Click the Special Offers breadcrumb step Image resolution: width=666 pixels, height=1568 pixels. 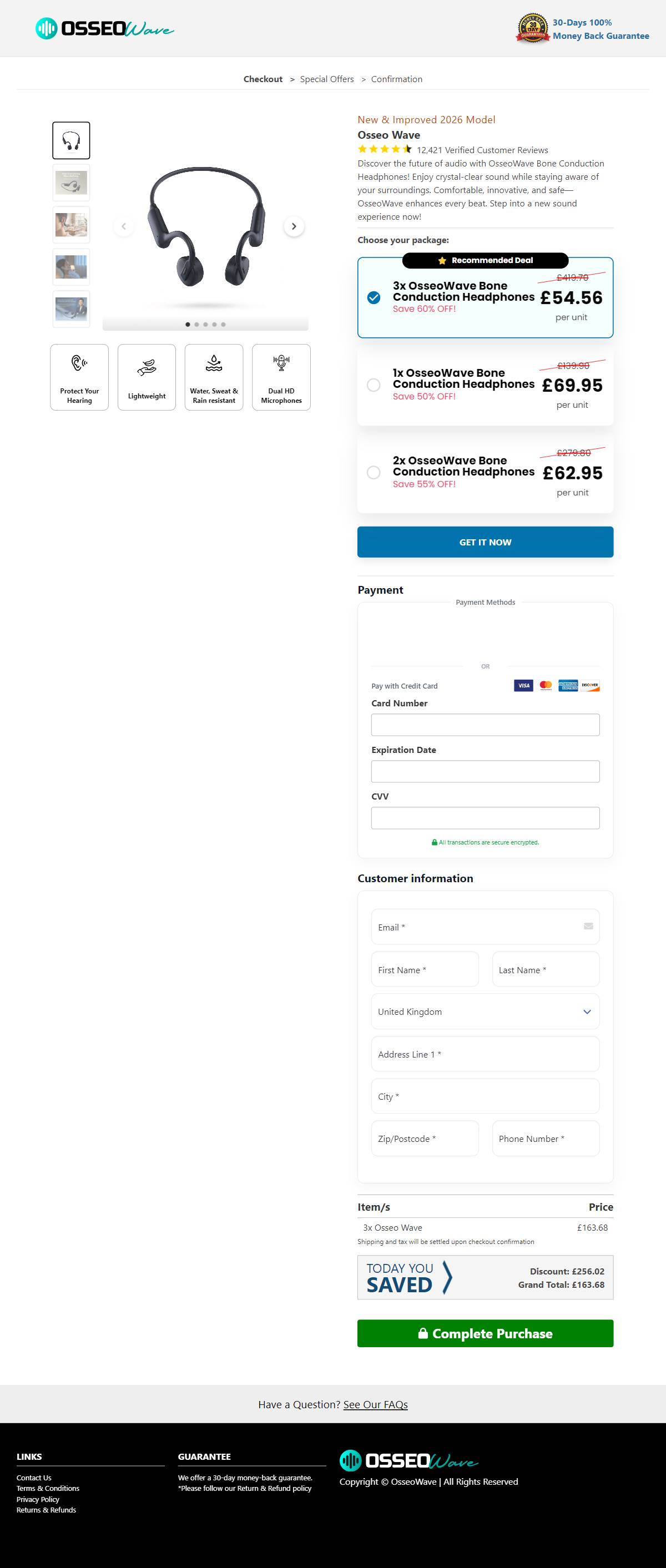pyautogui.click(x=327, y=79)
